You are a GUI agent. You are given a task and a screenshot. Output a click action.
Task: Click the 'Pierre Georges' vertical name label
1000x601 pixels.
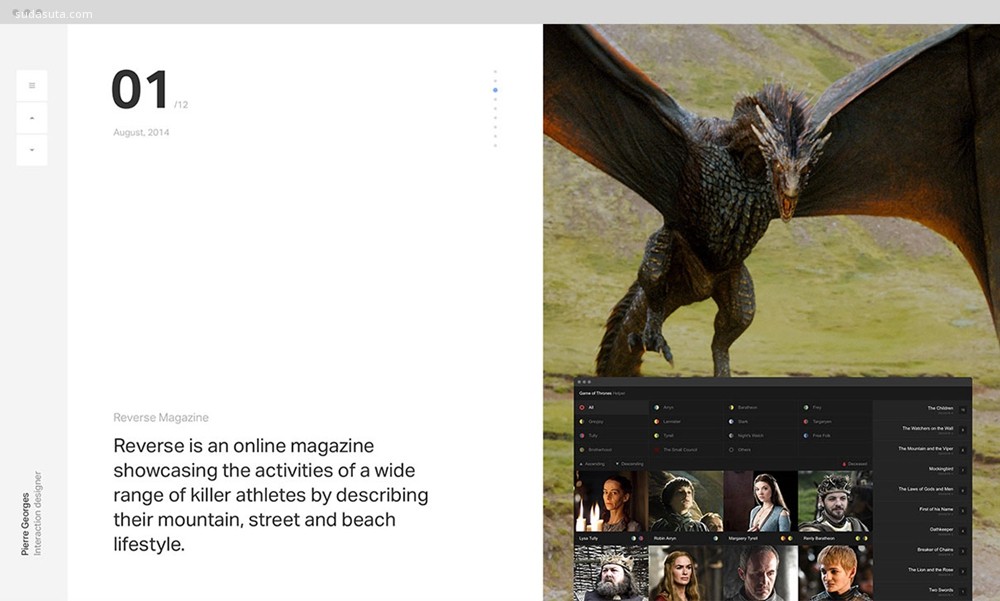(26, 524)
